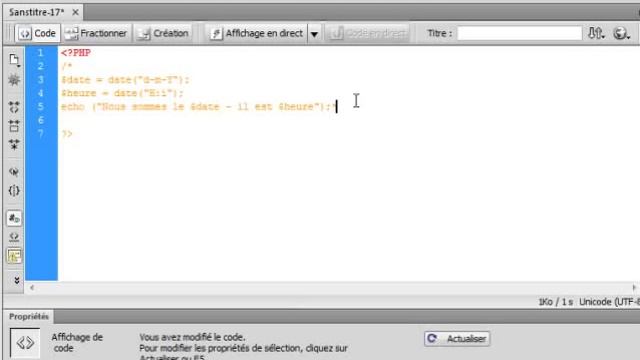
Task: Open the preview in browser globe icon
Action: [x=621, y=33]
